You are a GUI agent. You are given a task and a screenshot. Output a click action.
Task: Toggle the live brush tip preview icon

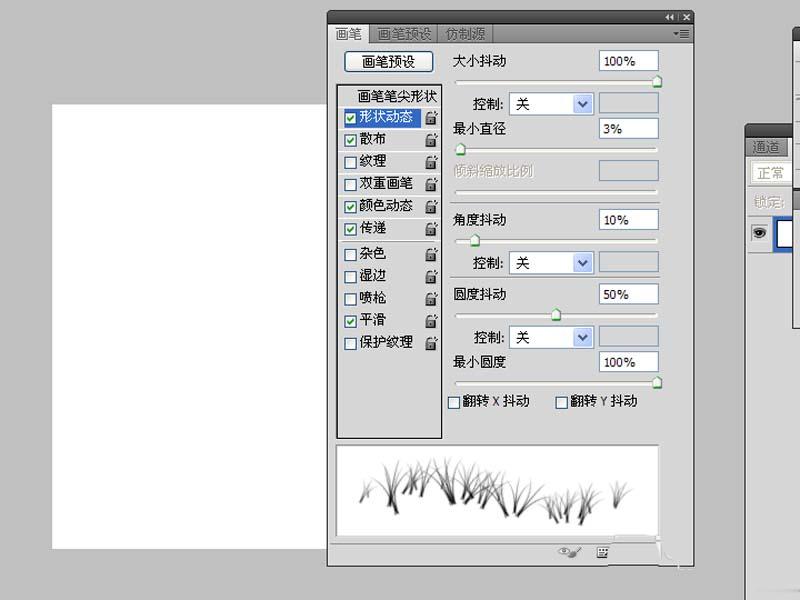[568, 551]
